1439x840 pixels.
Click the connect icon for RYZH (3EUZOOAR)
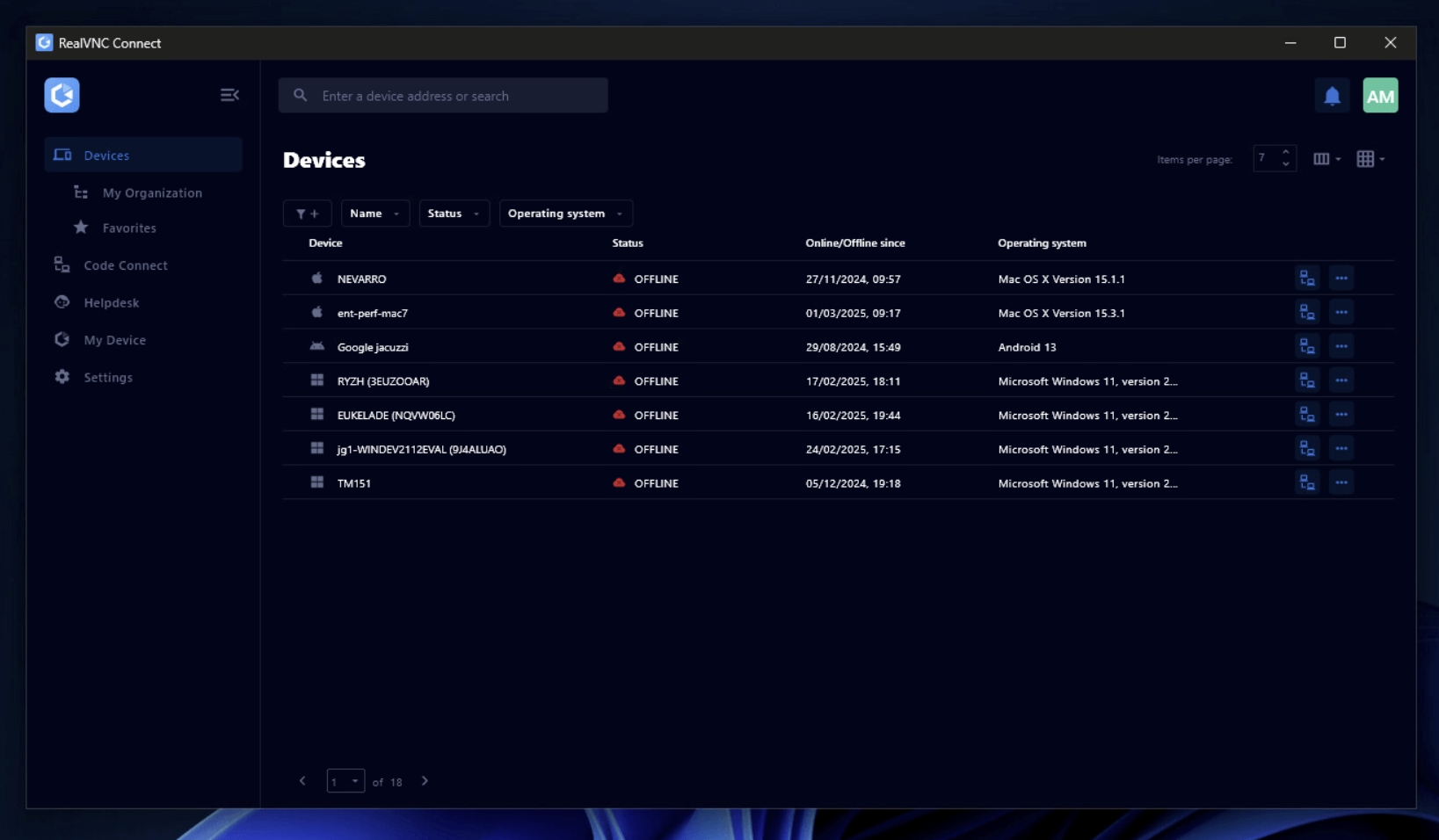1307,381
